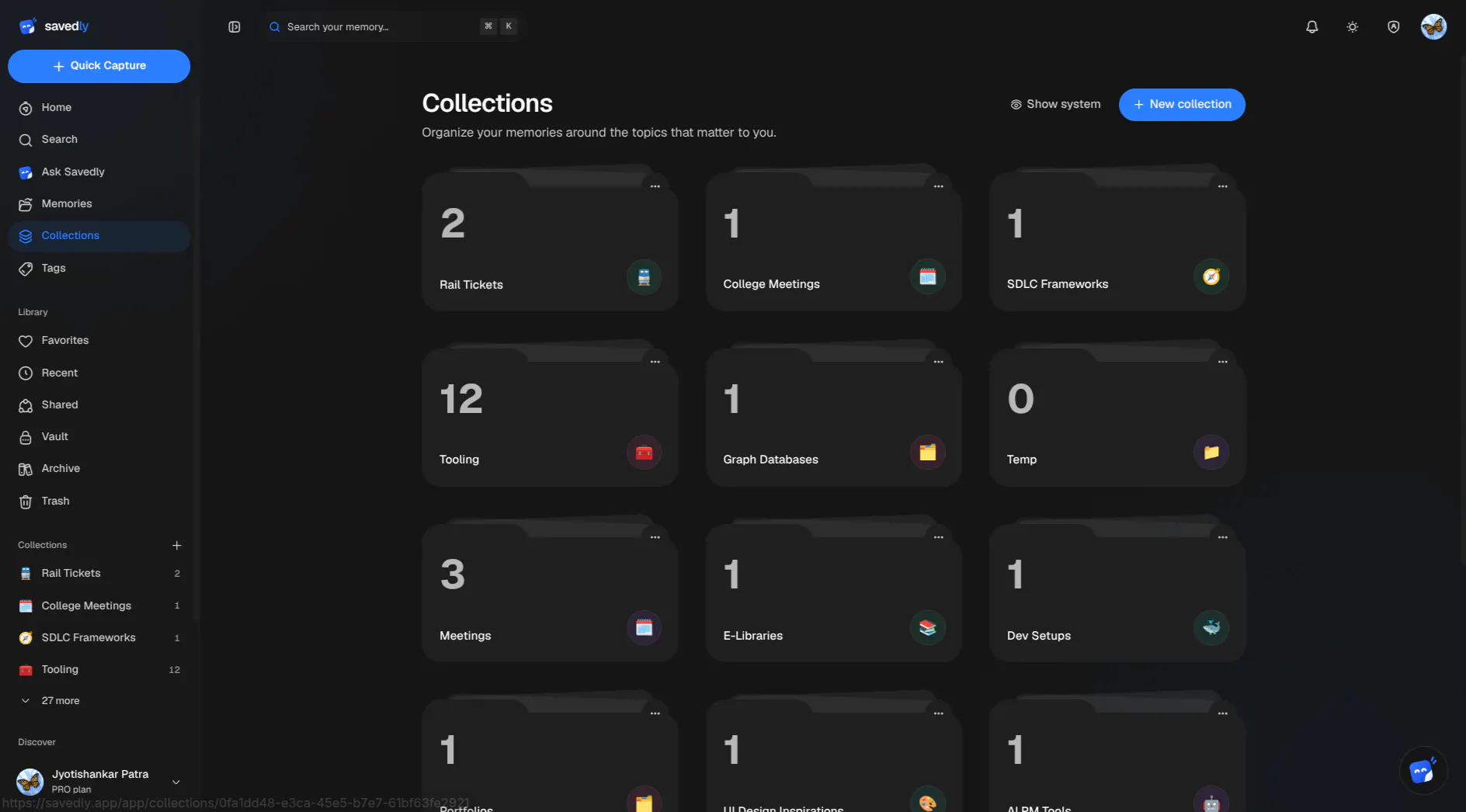Expand the Jyotishankar Patra account menu
The width and height of the screenshot is (1466, 812).
click(99, 781)
